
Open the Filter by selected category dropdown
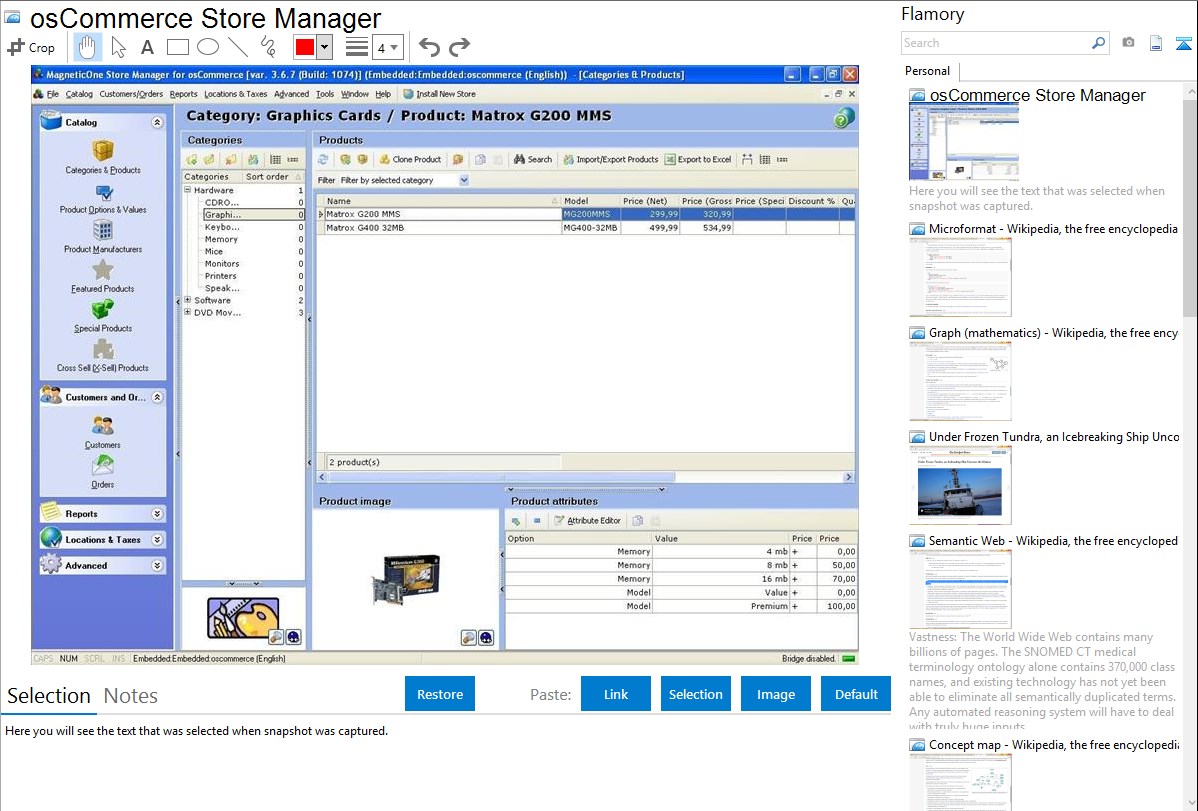[464, 180]
